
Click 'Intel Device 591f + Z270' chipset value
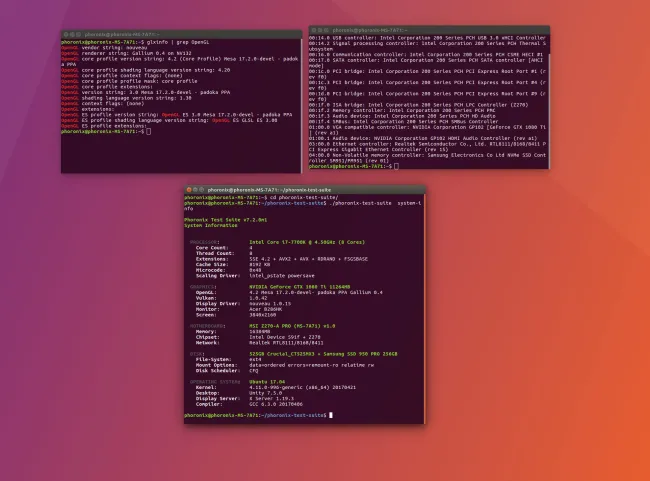pos(285,338)
